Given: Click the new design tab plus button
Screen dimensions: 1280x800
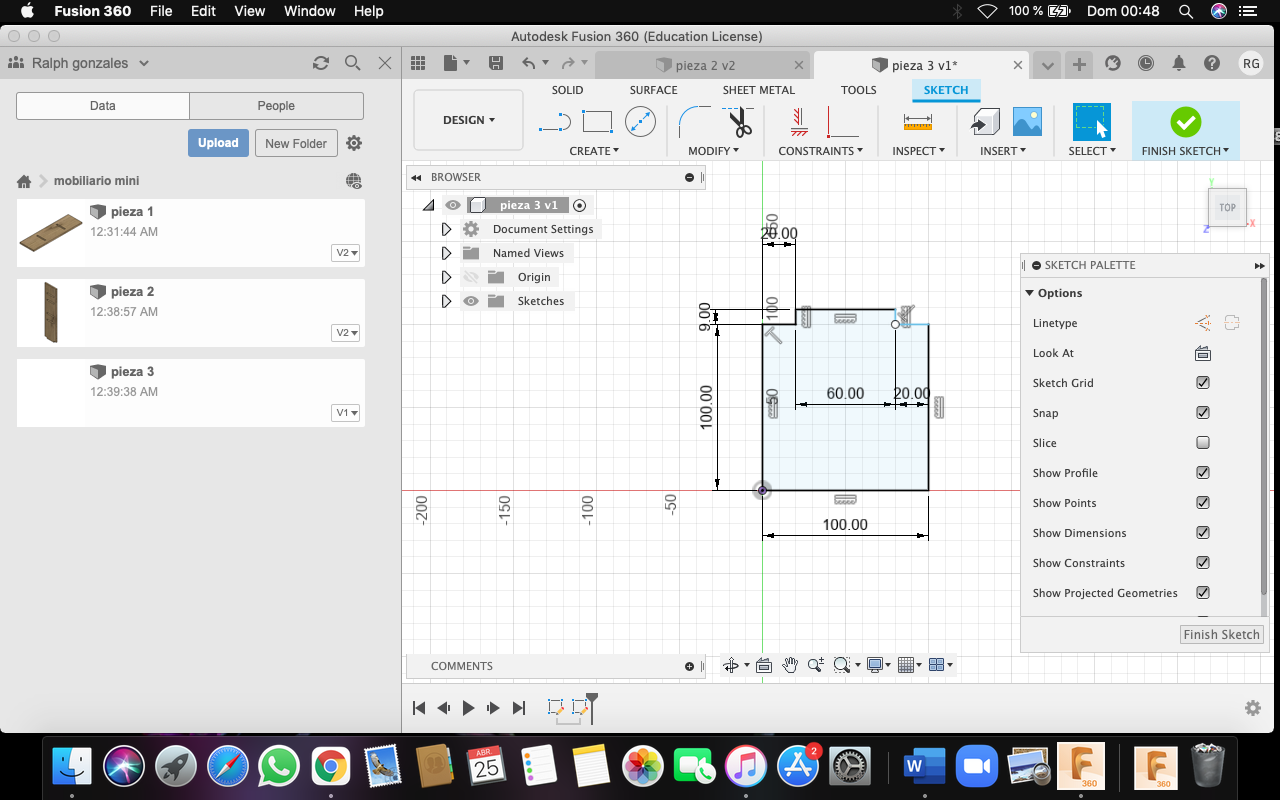Looking at the screenshot, I should [1079, 64].
